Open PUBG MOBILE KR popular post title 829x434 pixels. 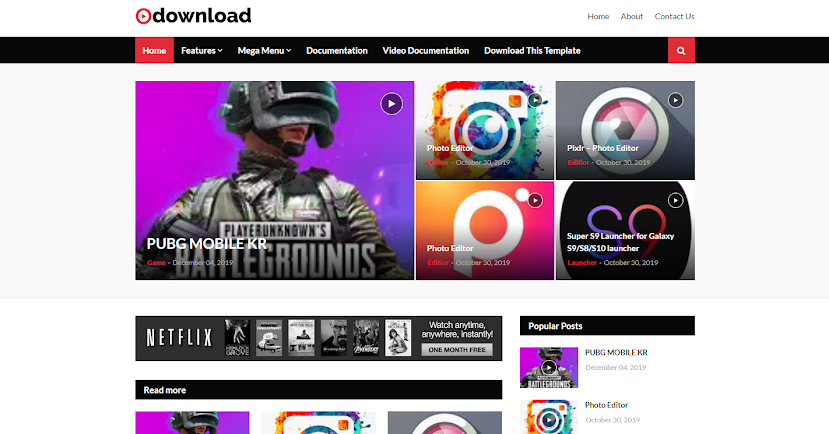pyautogui.click(x=616, y=353)
